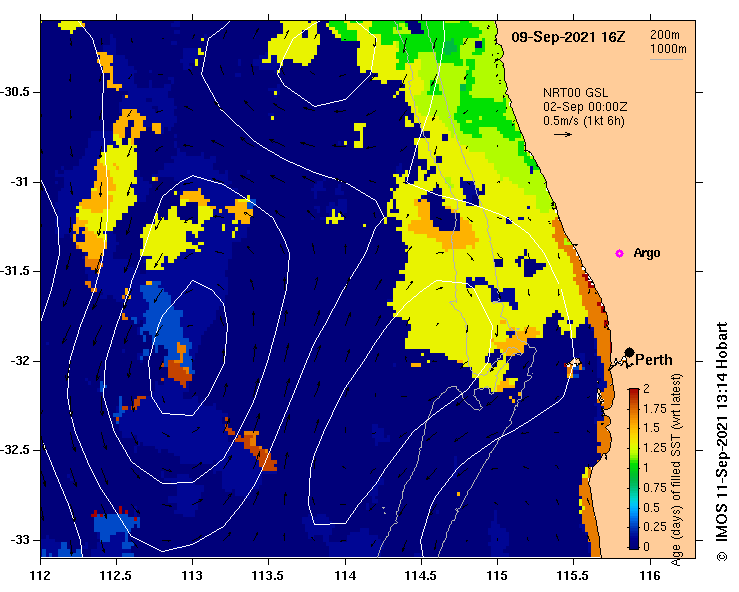The height and width of the screenshot is (592, 739).
Task: Click the latitude axis label -31.5
Action: 15,271
